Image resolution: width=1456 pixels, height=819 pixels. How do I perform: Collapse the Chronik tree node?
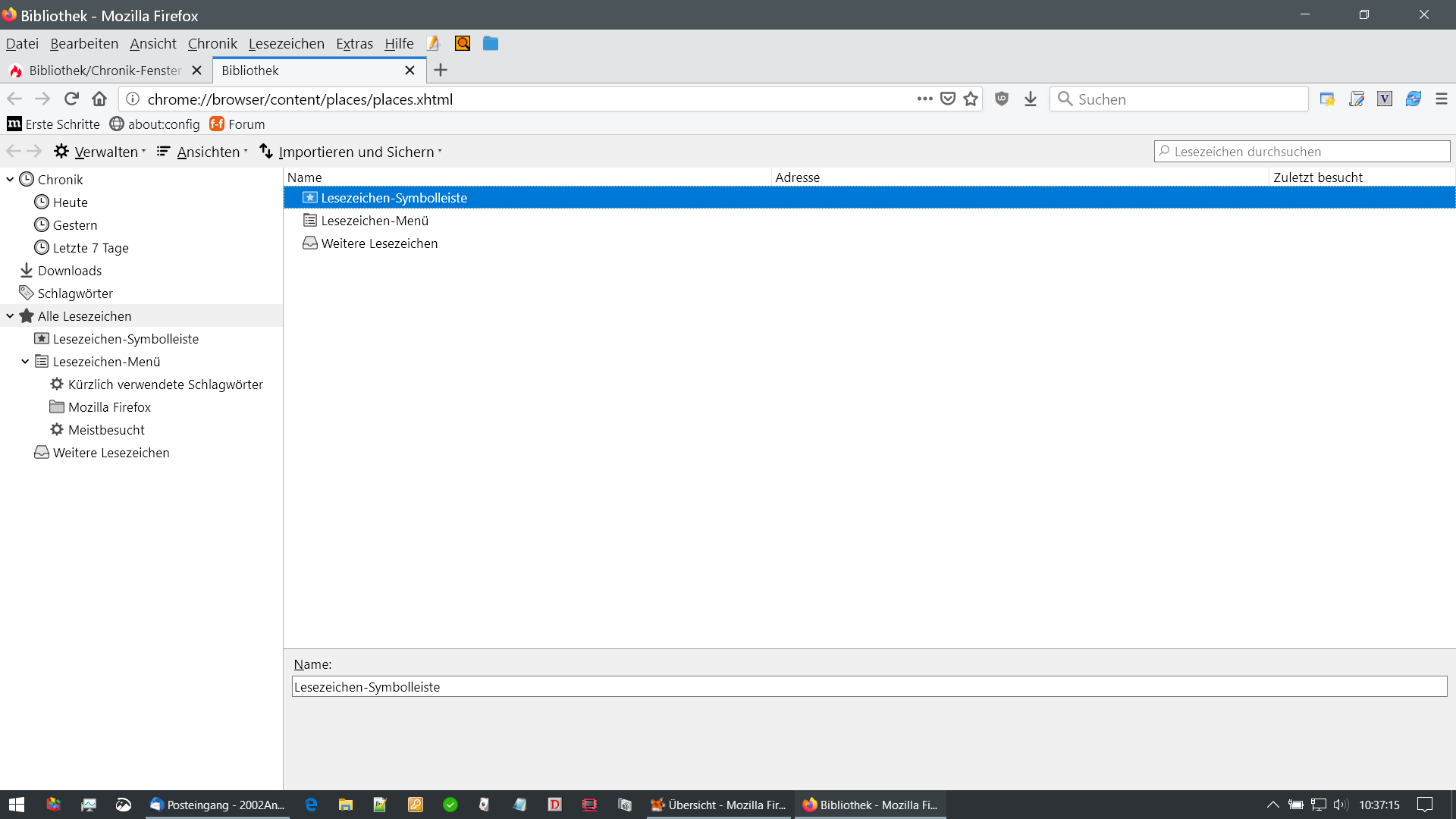(10, 180)
